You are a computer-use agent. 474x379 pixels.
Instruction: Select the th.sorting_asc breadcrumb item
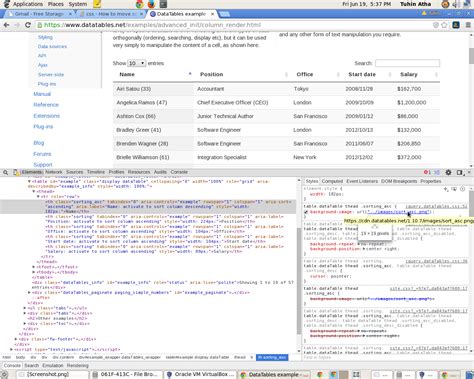coord(272,357)
